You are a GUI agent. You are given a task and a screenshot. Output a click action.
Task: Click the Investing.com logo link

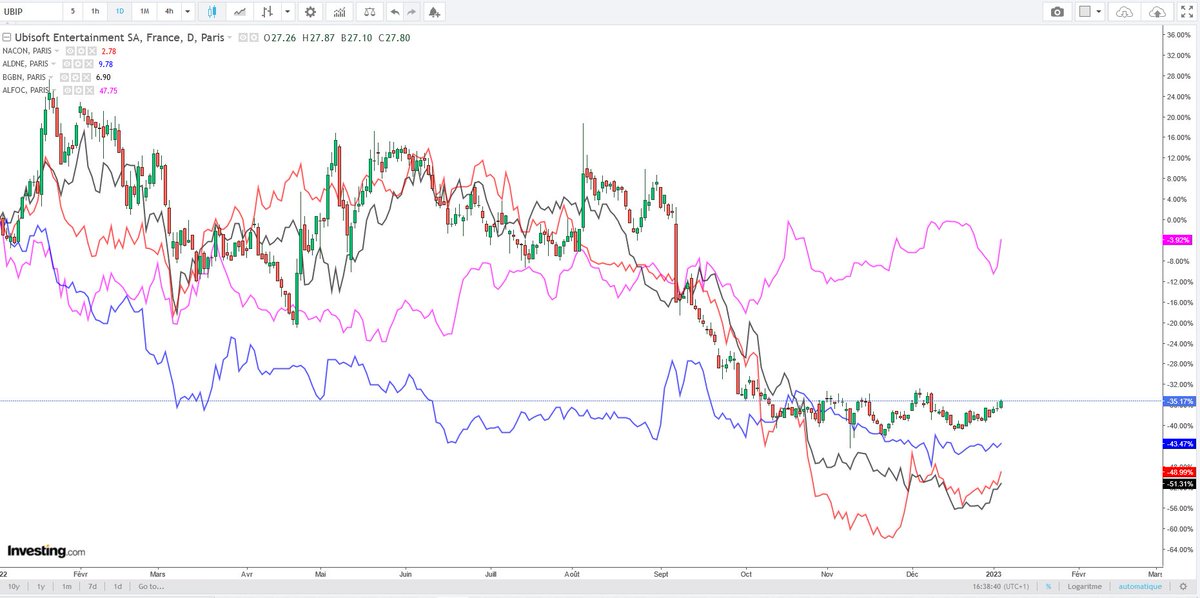coord(46,551)
